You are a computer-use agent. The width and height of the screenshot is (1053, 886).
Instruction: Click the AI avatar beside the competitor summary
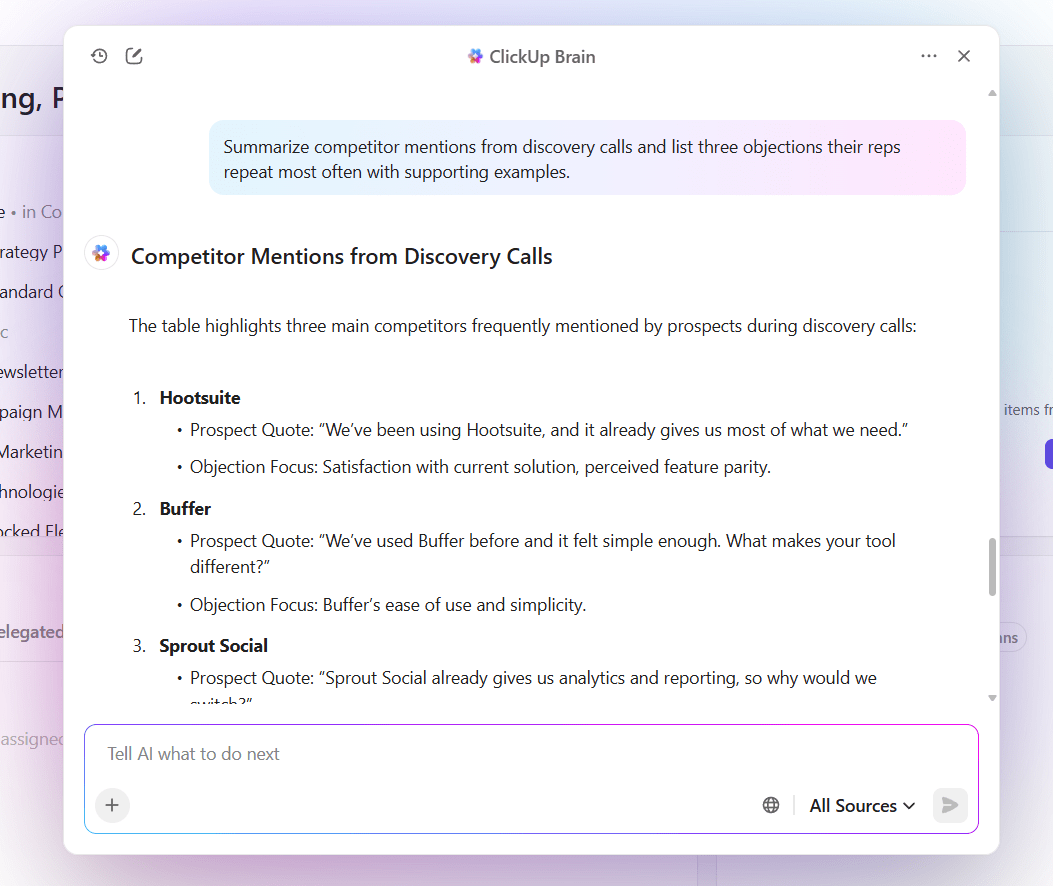(x=101, y=252)
